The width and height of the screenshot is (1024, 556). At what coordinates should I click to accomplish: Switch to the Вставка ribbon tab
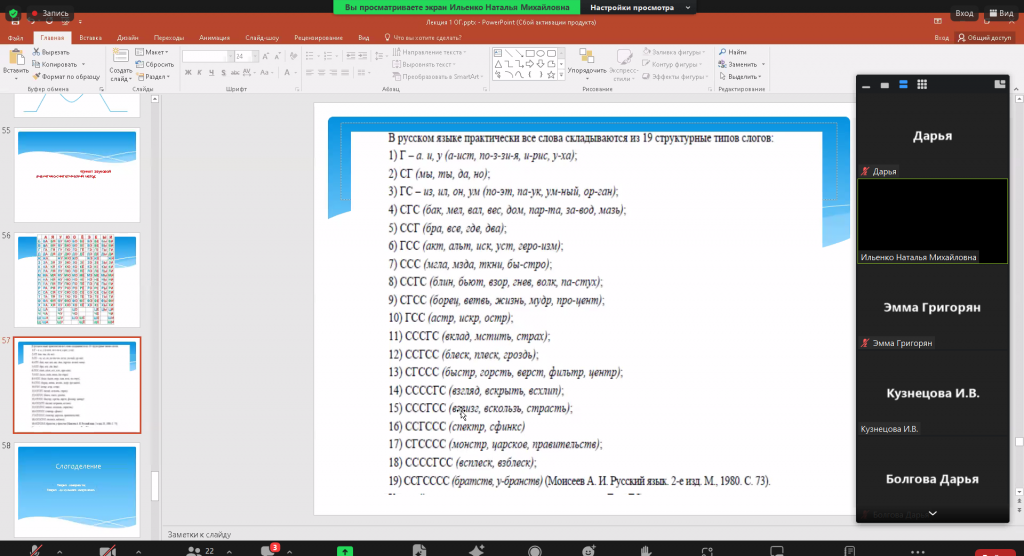point(90,38)
